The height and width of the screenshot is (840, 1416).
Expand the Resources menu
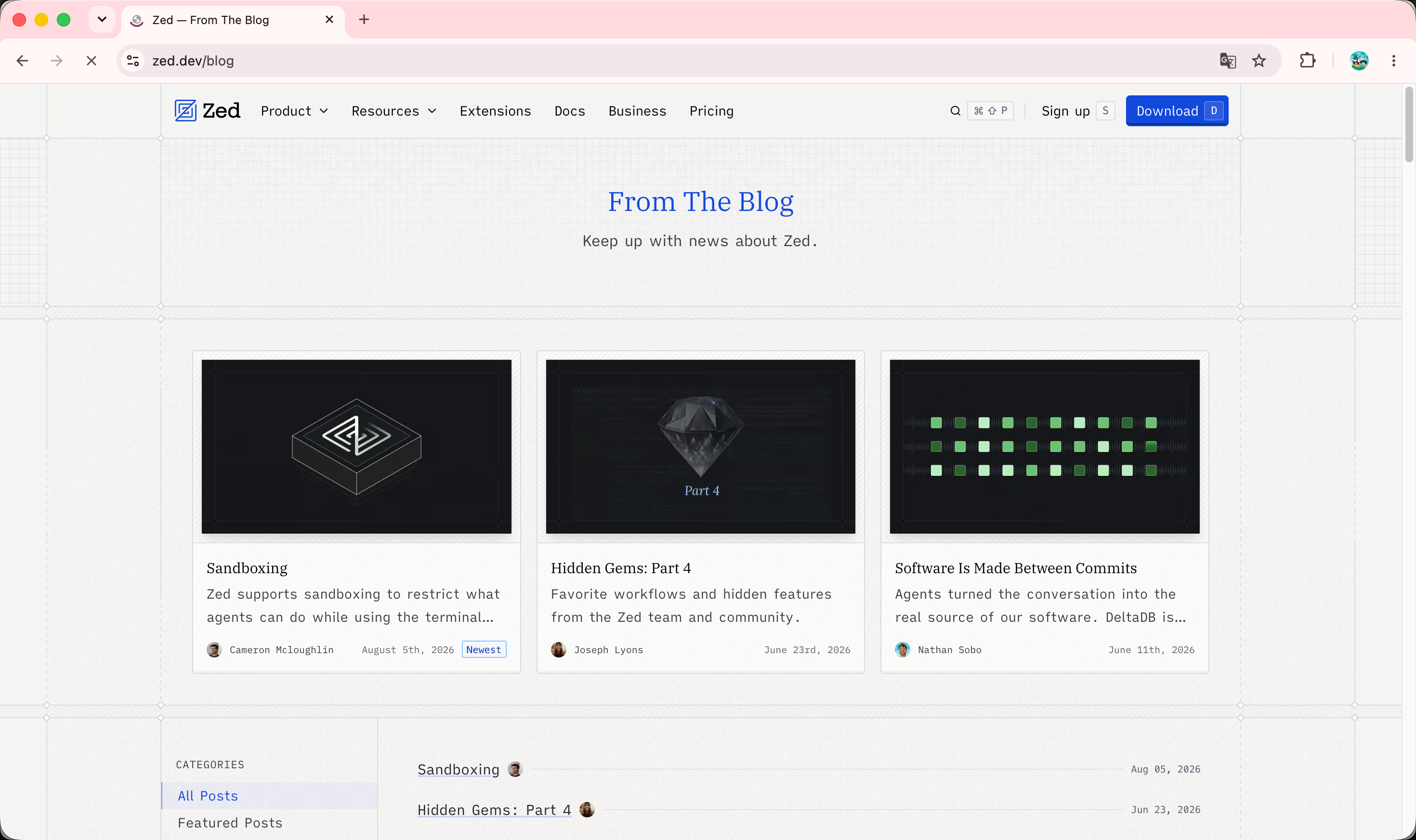click(x=394, y=111)
